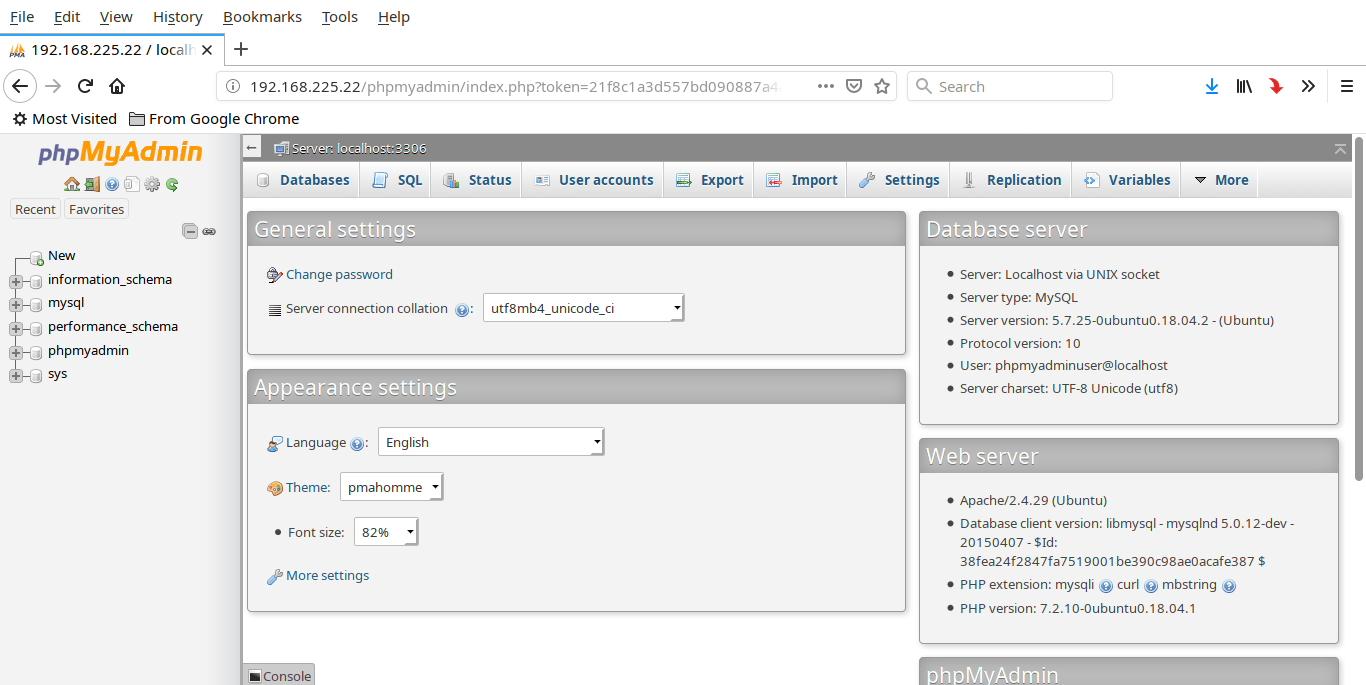The height and width of the screenshot is (685, 1366).
Task: Switch to the User accounts tab
Action: (594, 180)
